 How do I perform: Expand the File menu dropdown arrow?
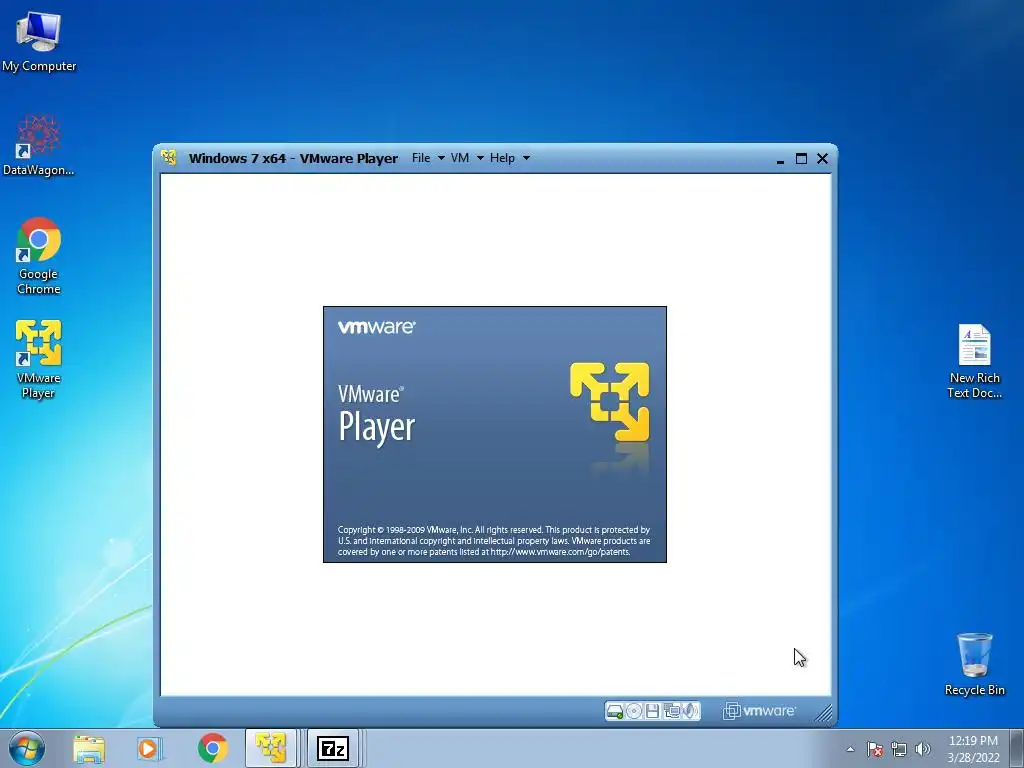441,158
